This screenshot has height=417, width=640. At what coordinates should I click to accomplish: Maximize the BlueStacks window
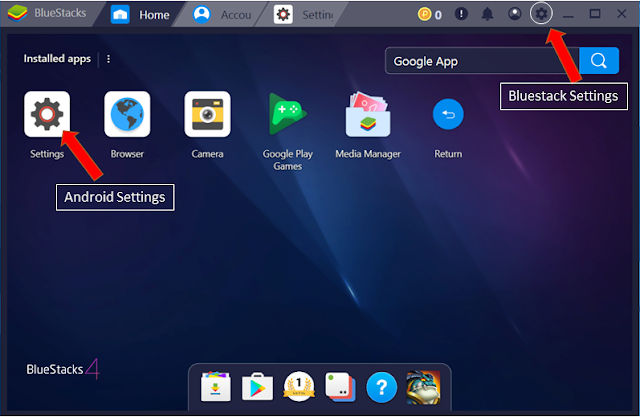pos(595,14)
